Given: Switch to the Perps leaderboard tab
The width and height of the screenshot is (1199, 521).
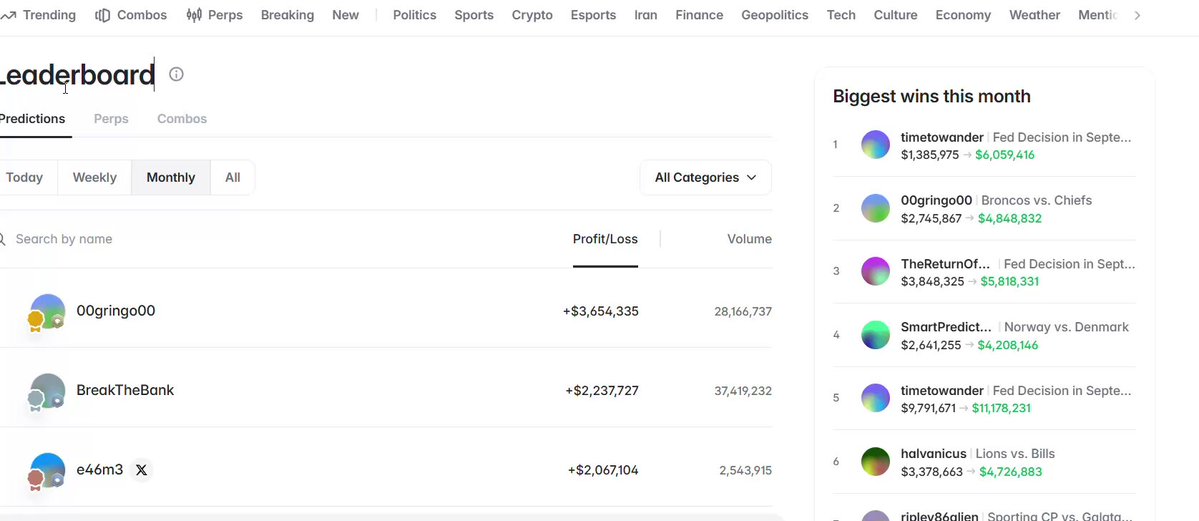Looking at the screenshot, I should click(x=111, y=119).
